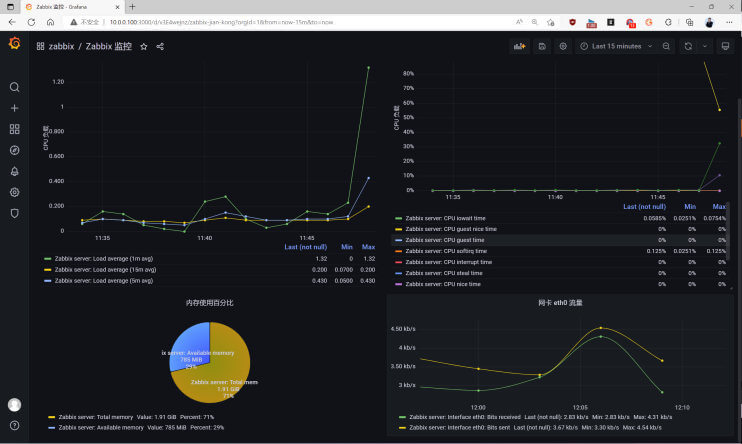Viewport: 742px width, 444px height.
Task: Toggle Available memory legend entry
Action: (101, 427)
